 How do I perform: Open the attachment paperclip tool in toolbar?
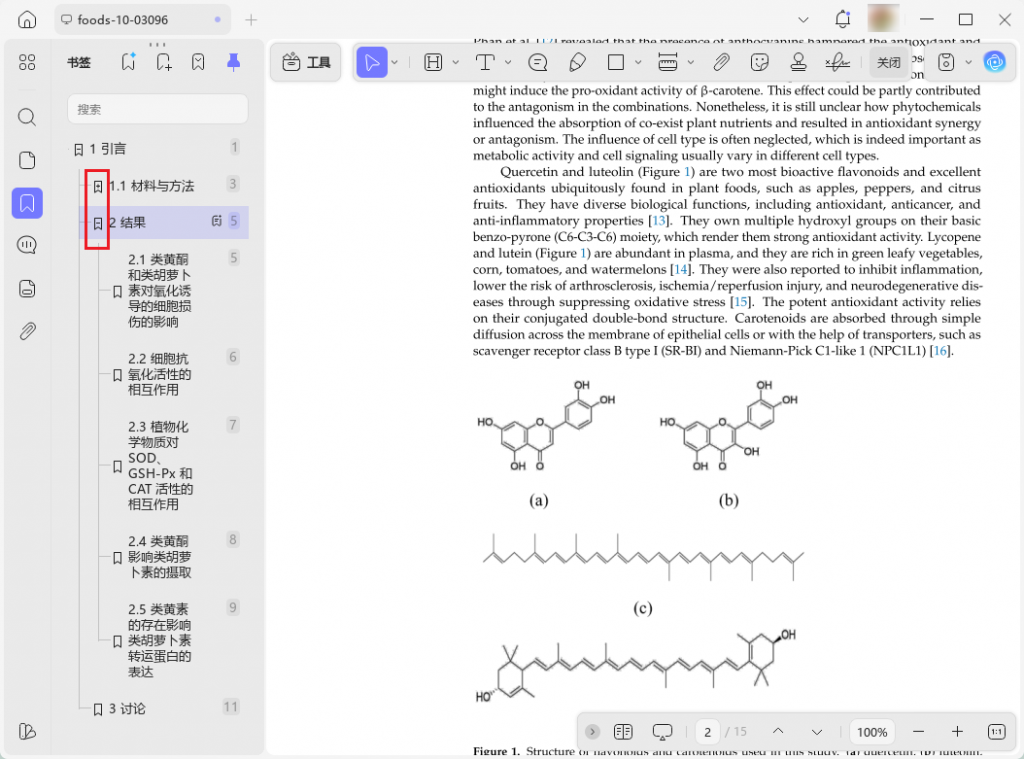[x=721, y=62]
